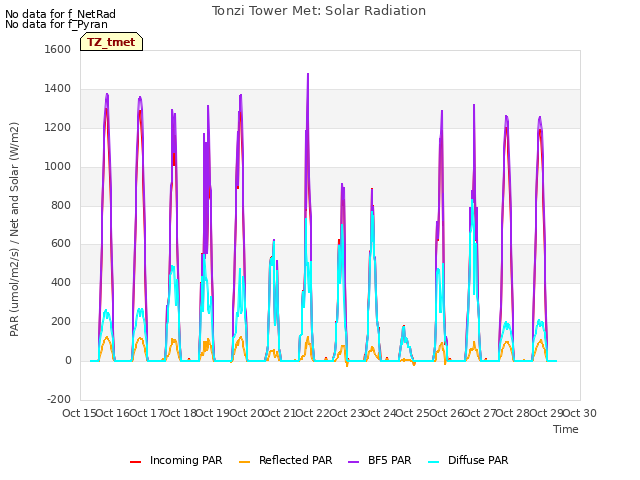The image size is (640, 480).
Task: Click the Oct 30 x-axis date label
Action: (580, 413)
